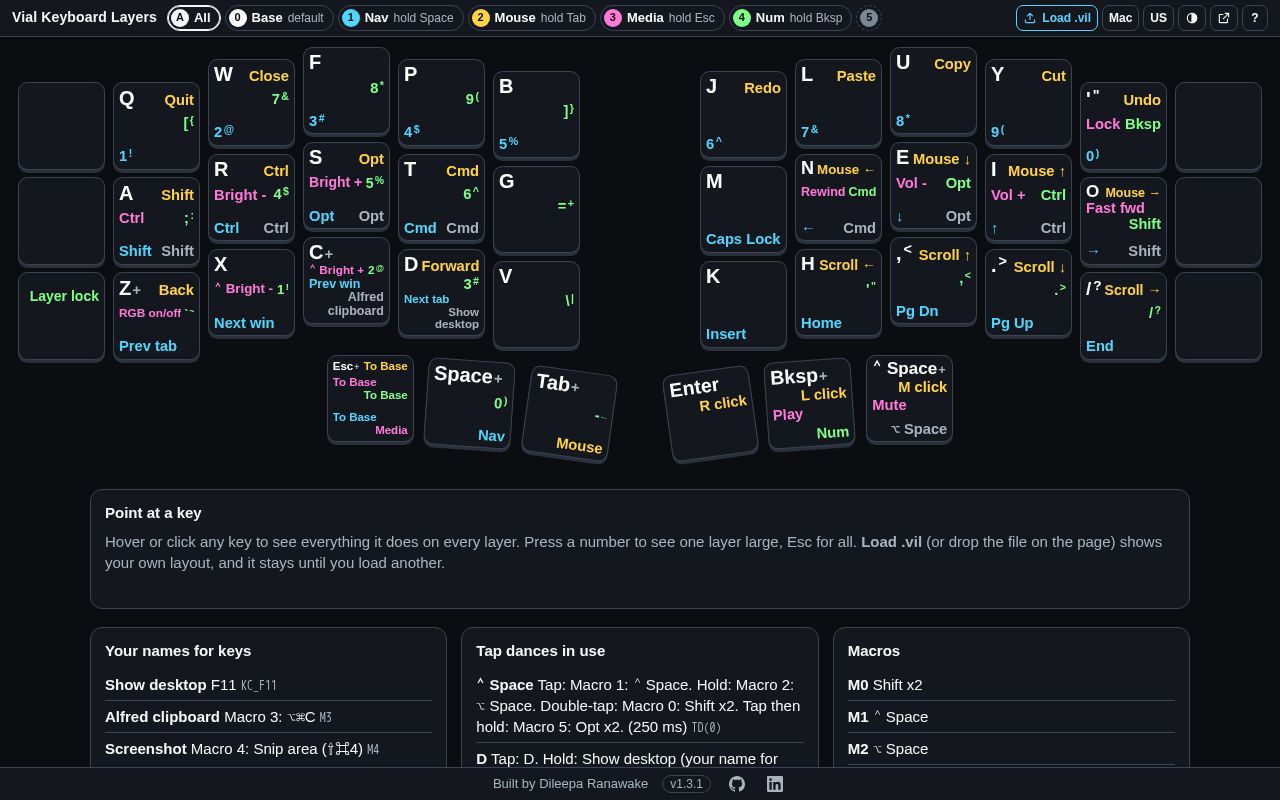Image resolution: width=1280 pixels, height=800 pixels.
Task: Select the Base default layer tab
Action: coord(280,18)
